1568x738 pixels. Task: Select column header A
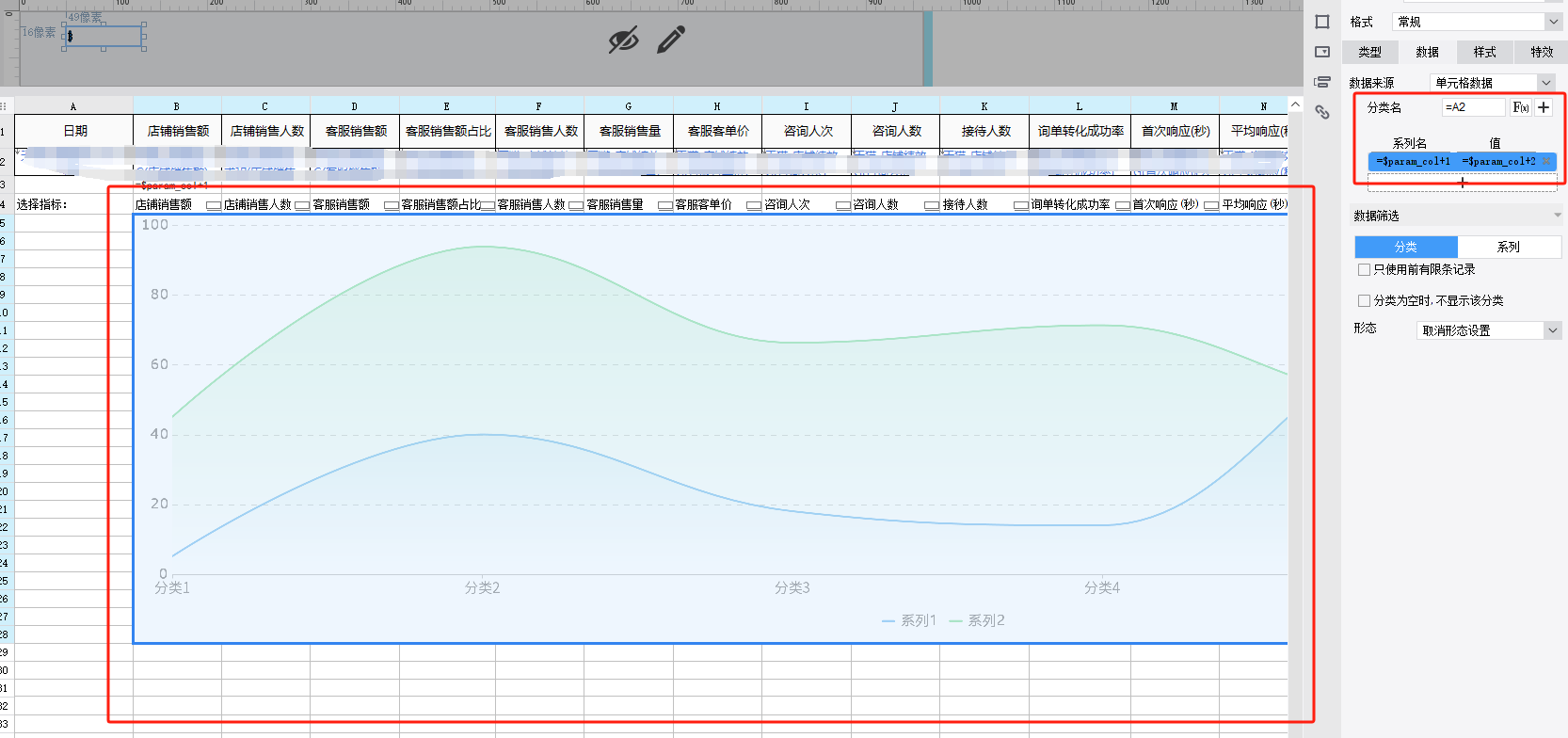[73, 106]
